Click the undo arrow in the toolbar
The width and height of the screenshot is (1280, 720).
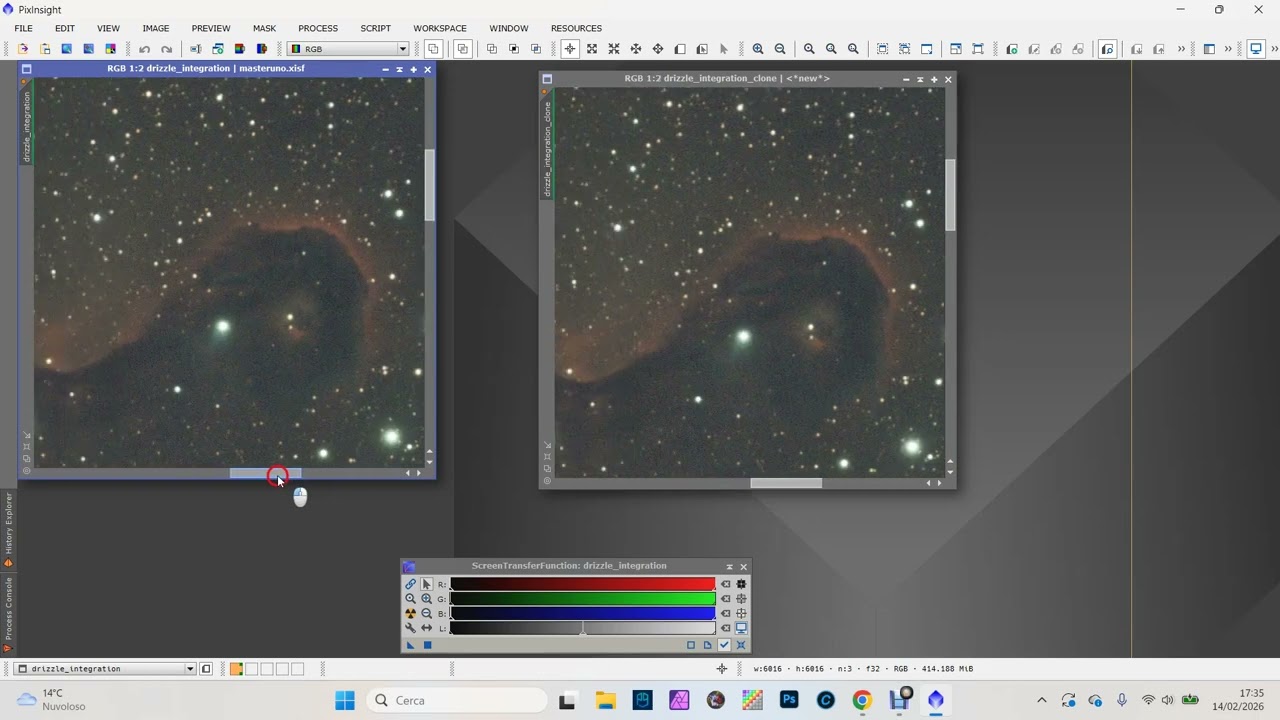145,49
